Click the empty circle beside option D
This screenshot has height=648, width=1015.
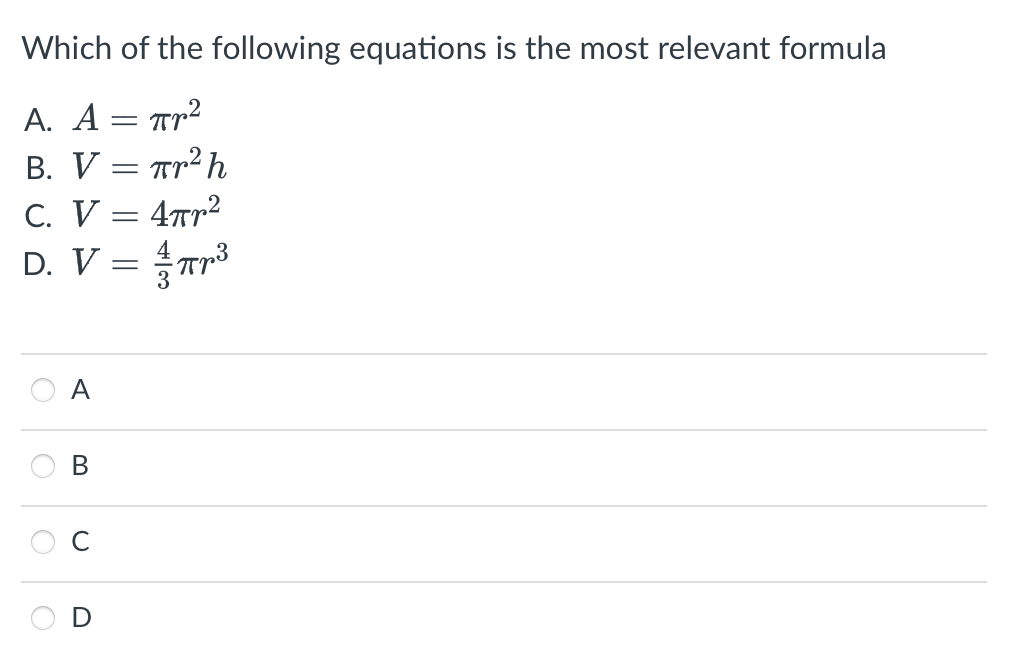point(42,617)
